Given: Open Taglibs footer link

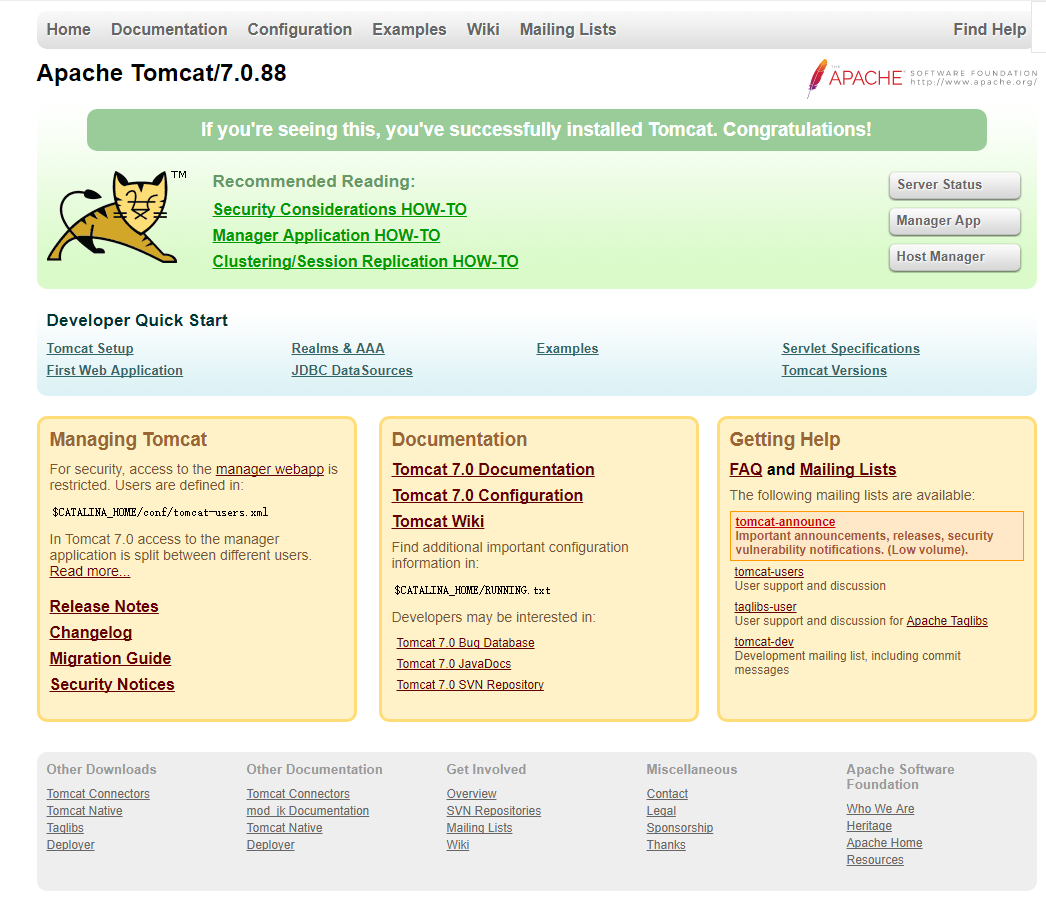Looking at the screenshot, I should click(x=65, y=828).
